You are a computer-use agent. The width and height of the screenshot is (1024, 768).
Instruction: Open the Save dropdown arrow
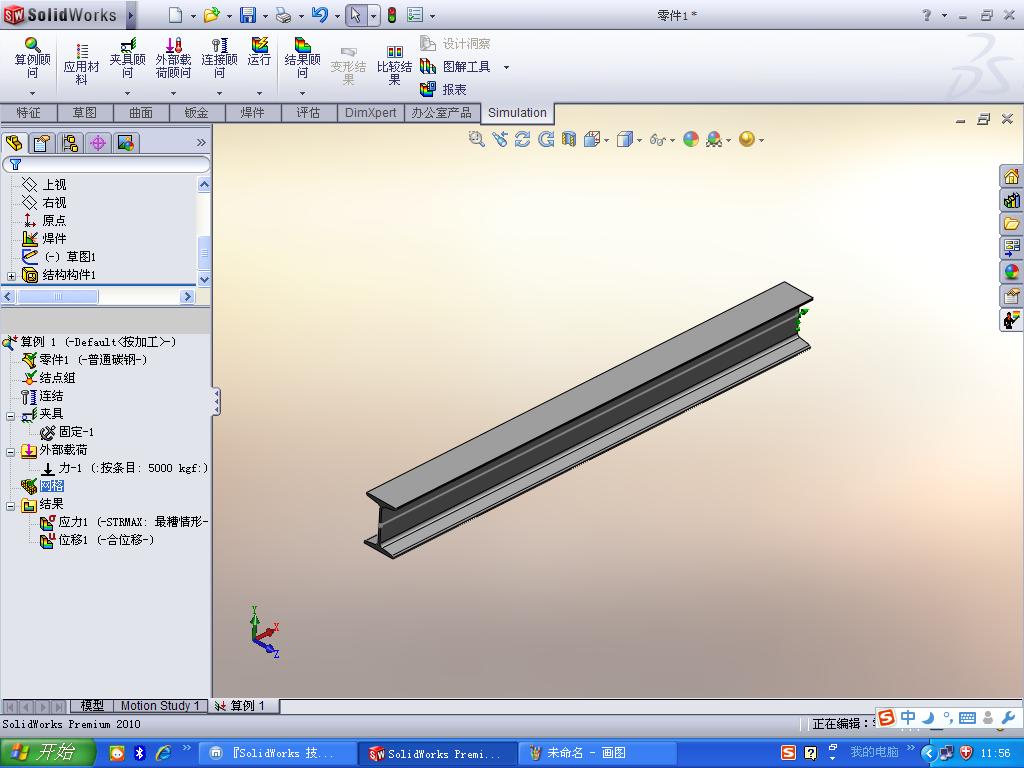pyautogui.click(x=265, y=16)
